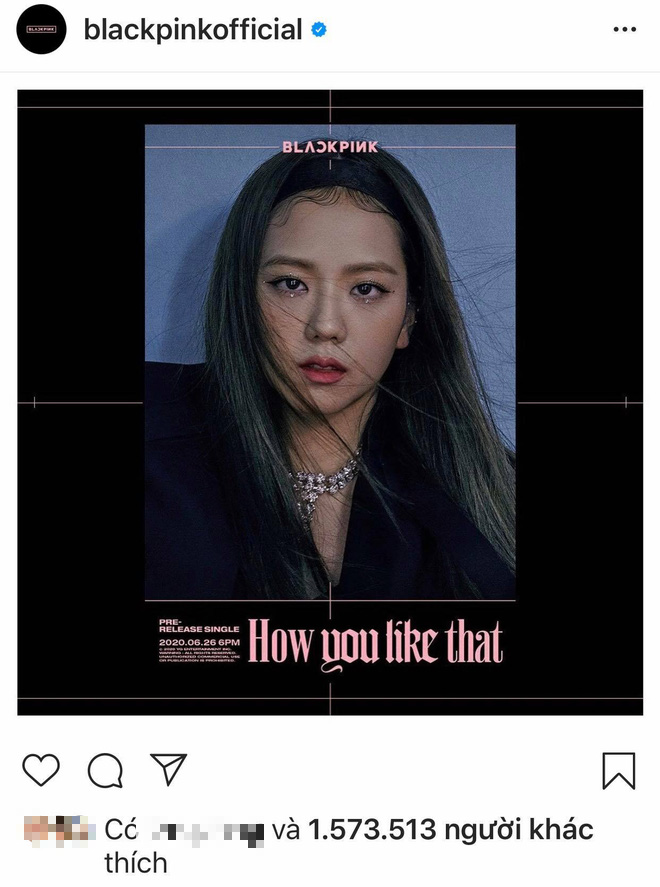This screenshot has height=887, width=660.
Task: Click the 2020.06.26 6PM release date
Action: pyautogui.click(x=199, y=643)
